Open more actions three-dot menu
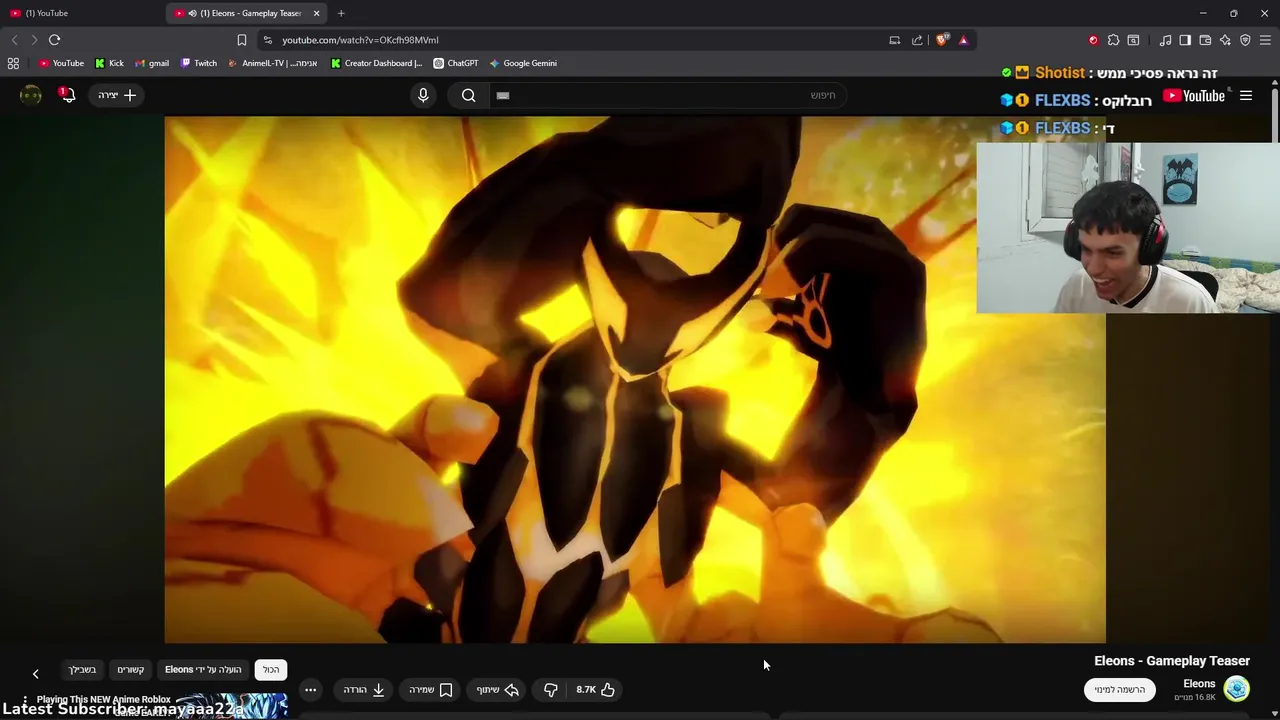 [x=310, y=690]
